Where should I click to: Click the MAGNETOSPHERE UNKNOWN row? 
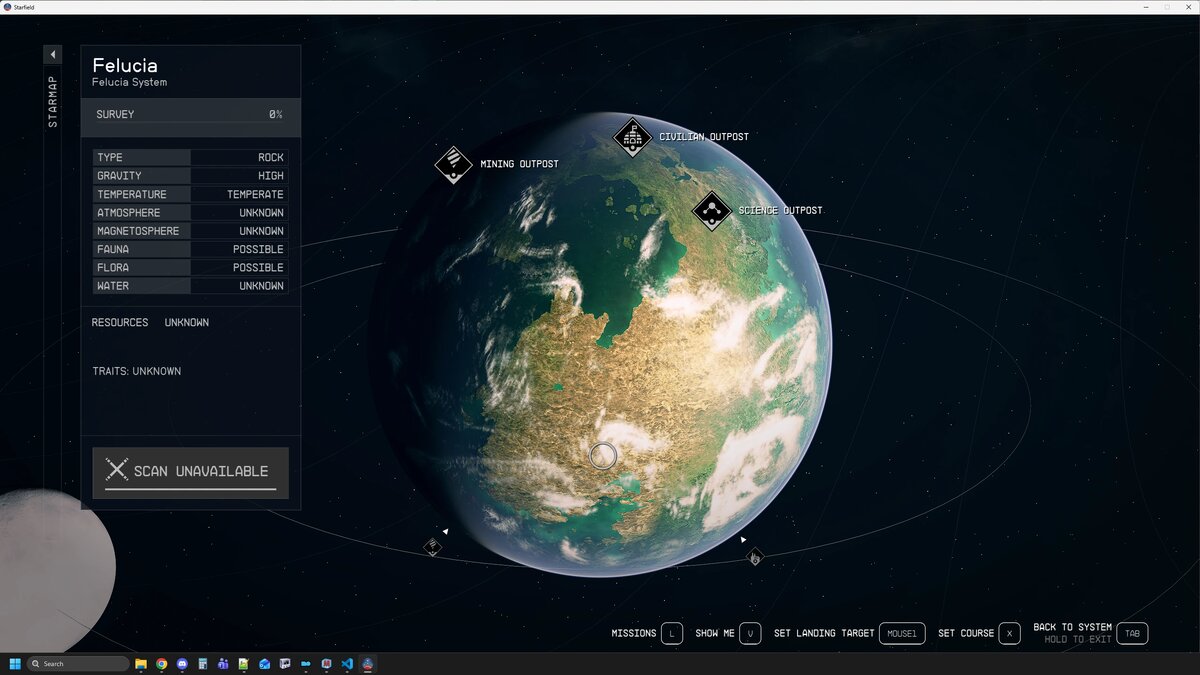[x=190, y=231]
